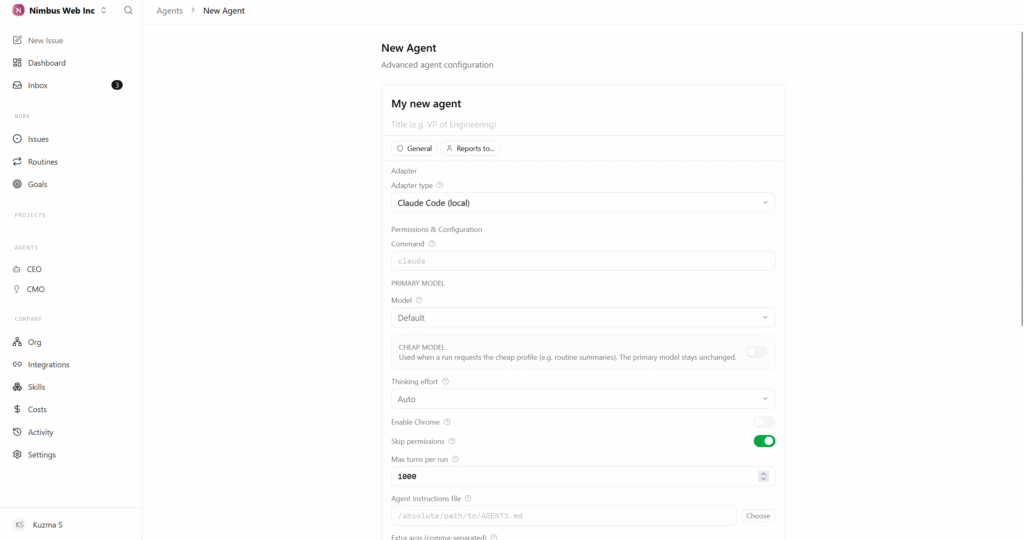Click the Agent instructions file path field
The image size is (1024, 540).
[564, 516]
